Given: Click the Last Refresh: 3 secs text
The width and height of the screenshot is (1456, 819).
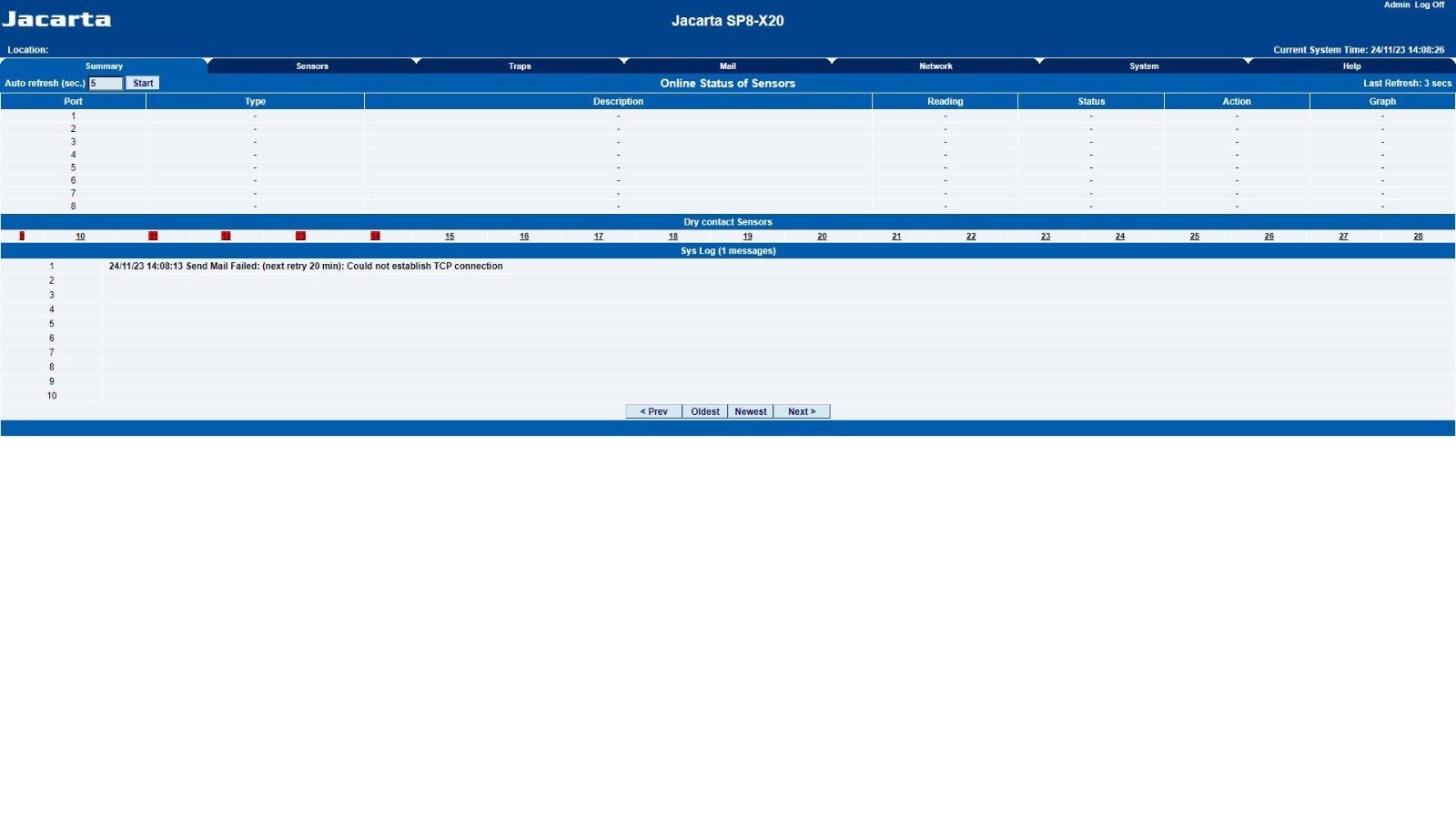Looking at the screenshot, I should point(1408,83).
